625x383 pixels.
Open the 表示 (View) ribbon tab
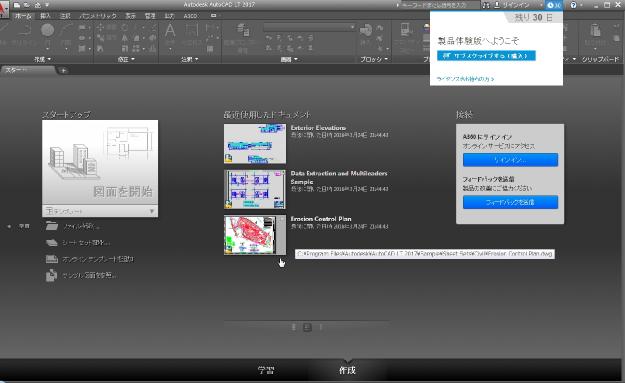coord(130,16)
